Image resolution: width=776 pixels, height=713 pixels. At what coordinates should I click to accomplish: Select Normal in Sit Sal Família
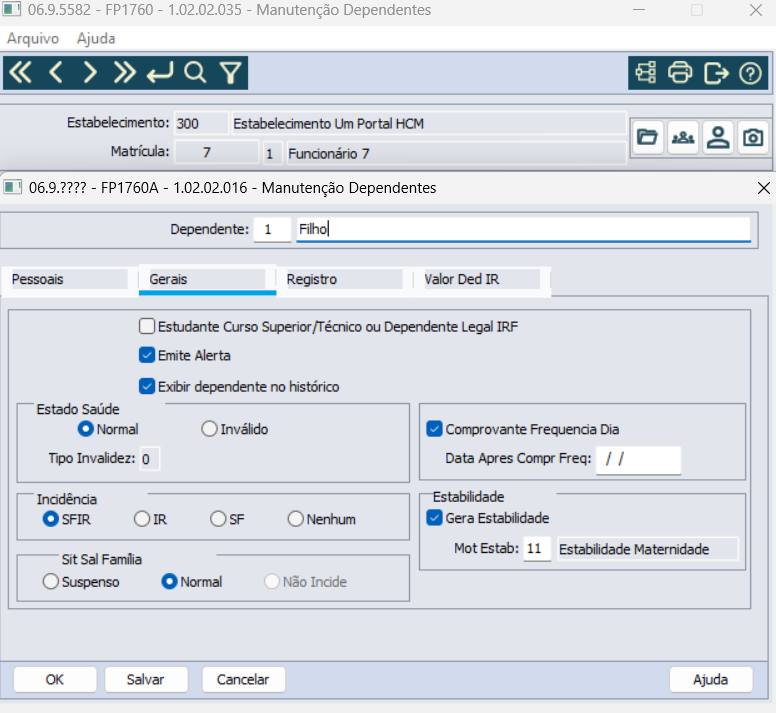[x=169, y=581]
